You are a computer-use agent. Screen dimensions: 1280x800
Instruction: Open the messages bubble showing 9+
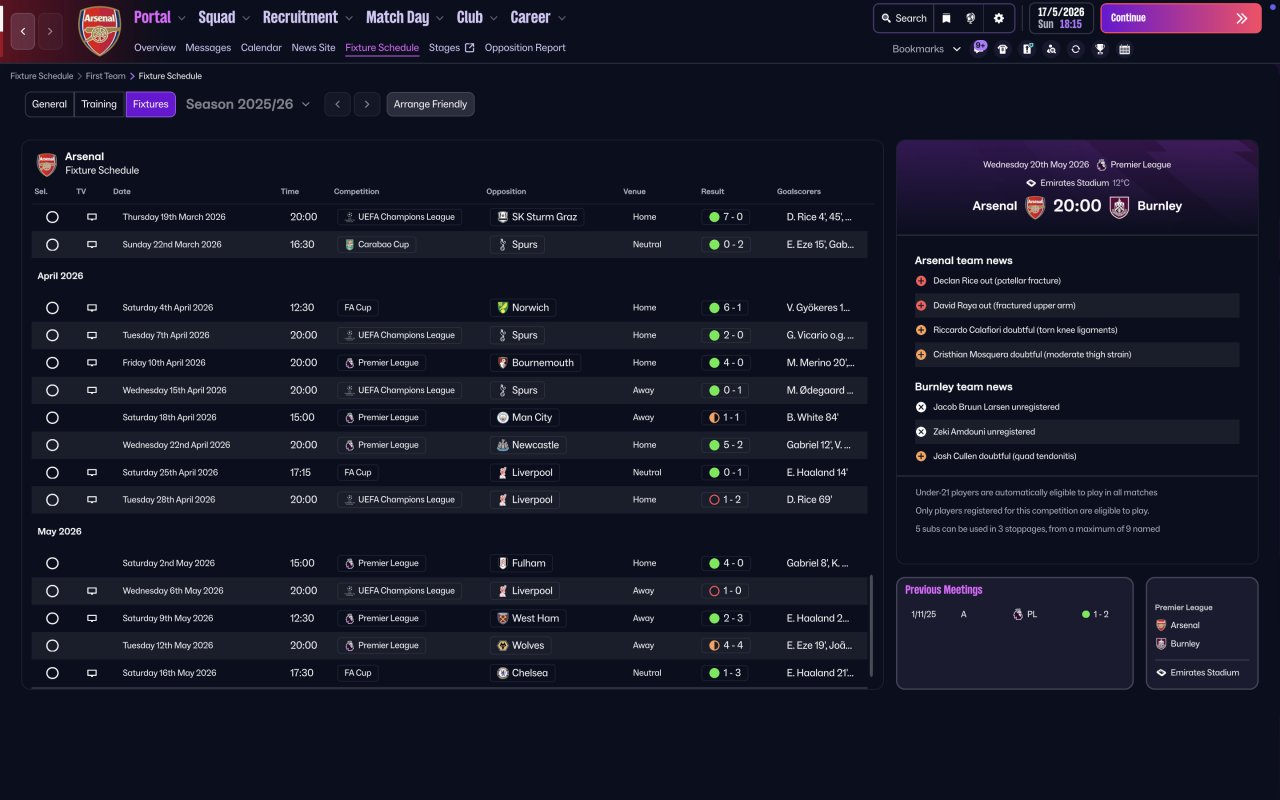click(979, 48)
